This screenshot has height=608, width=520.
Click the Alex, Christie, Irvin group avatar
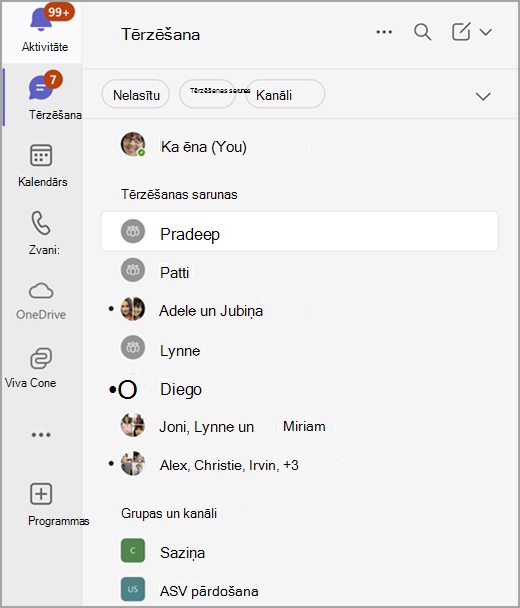point(133,463)
